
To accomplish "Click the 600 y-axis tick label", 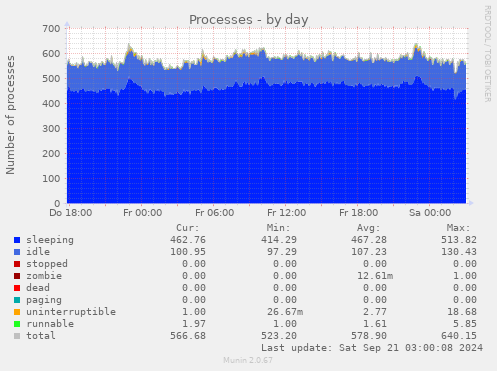I will (x=51, y=54).
